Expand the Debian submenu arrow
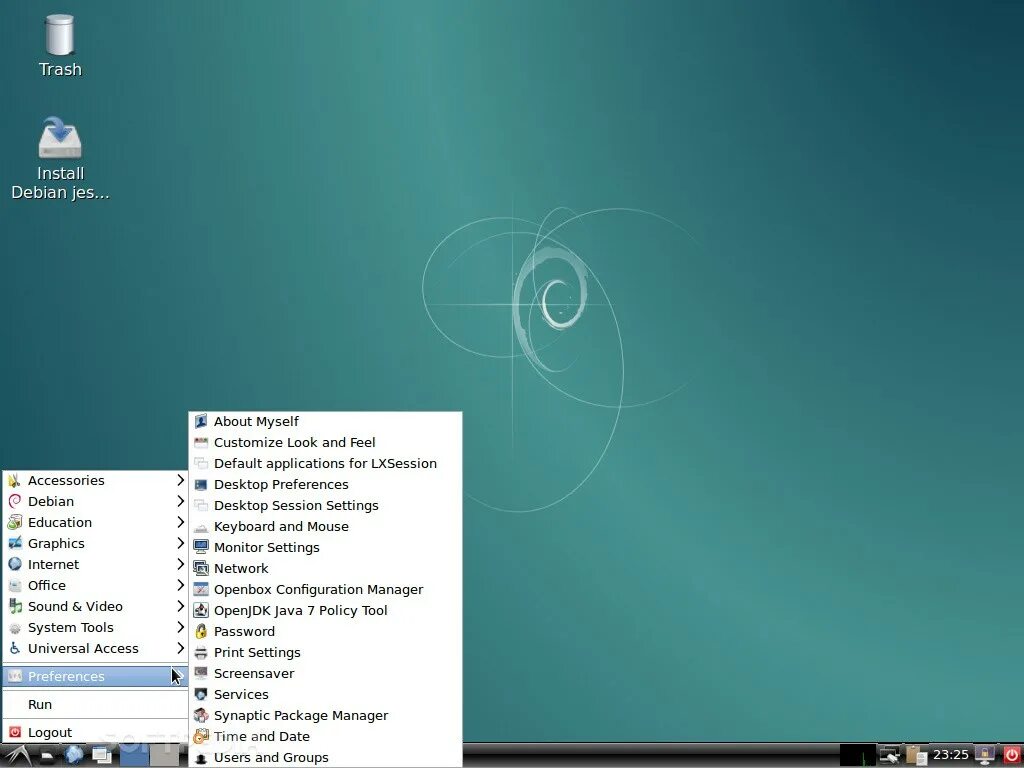1024x768 pixels. pyautogui.click(x=180, y=501)
